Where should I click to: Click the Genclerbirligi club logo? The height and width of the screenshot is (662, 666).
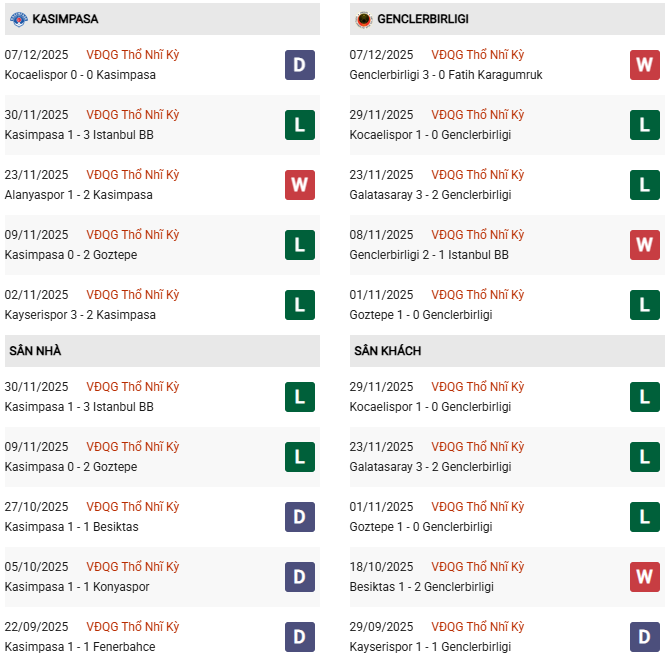[364, 19]
